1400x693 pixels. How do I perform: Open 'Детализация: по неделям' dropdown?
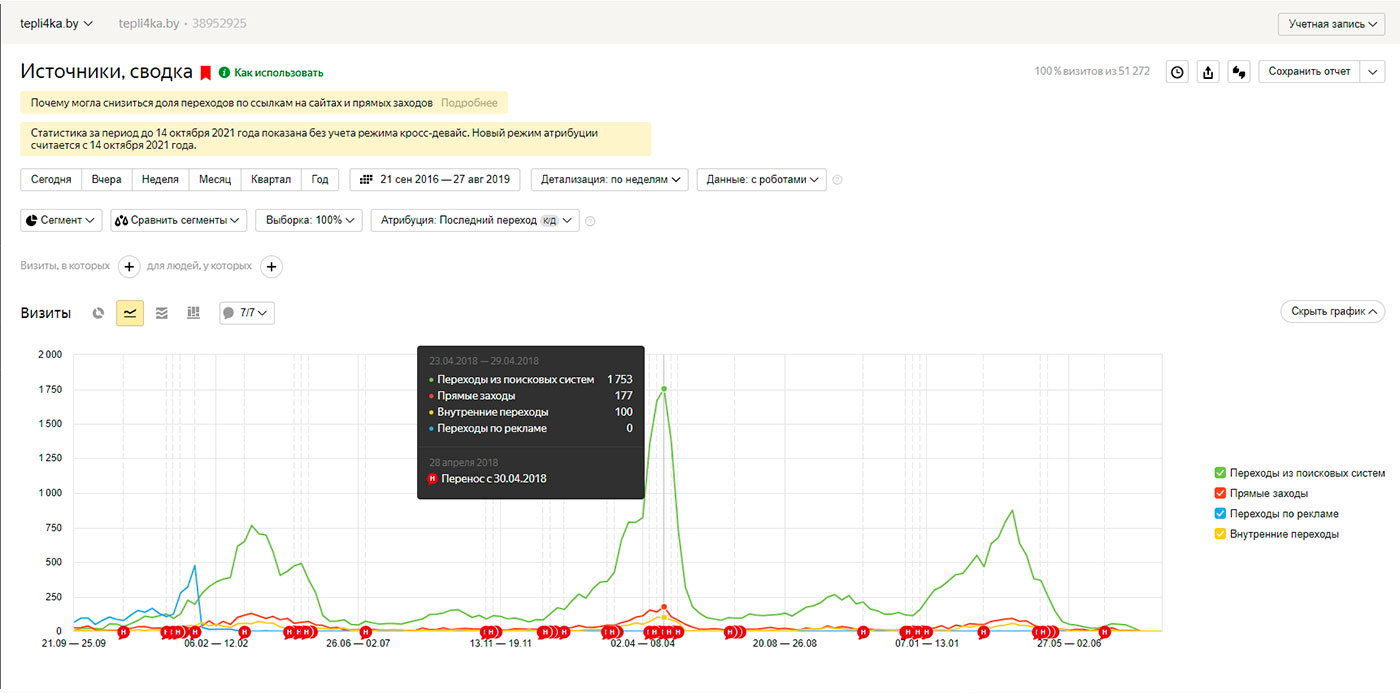coord(610,180)
